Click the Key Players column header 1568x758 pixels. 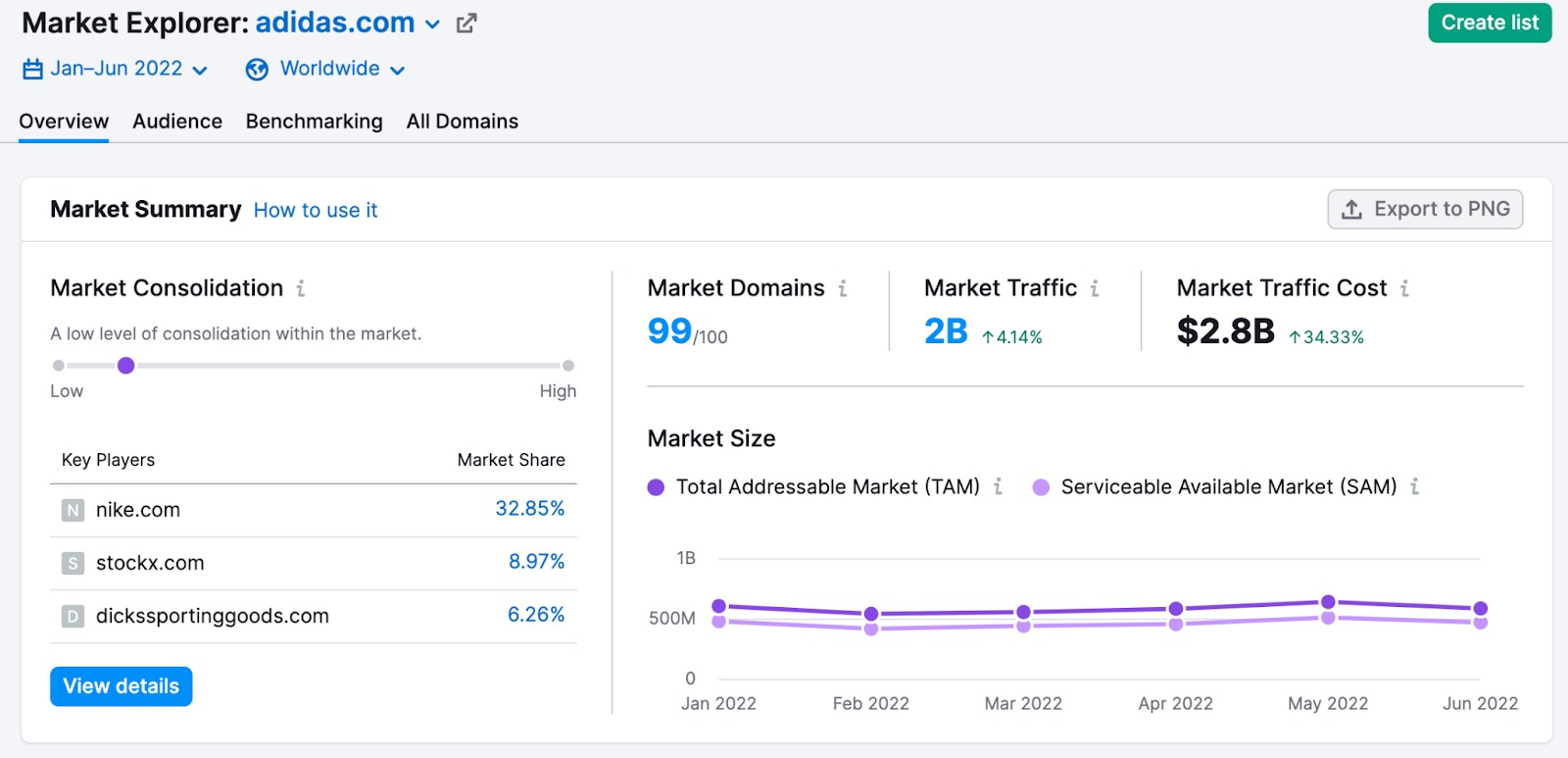pos(108,460)
